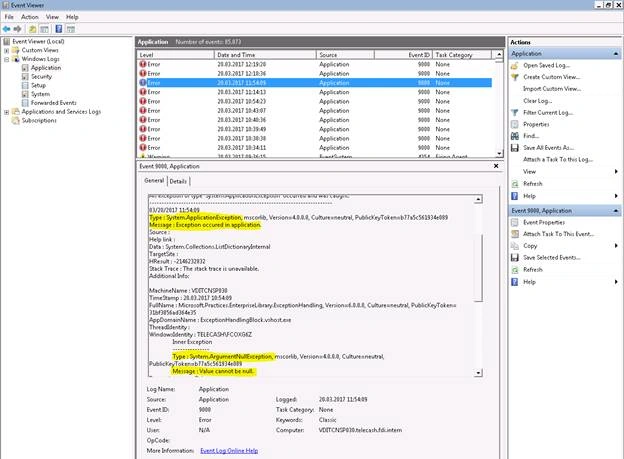Select the error event at 10:43:07
The image size is (624, 459).
(x=315, y=111)
